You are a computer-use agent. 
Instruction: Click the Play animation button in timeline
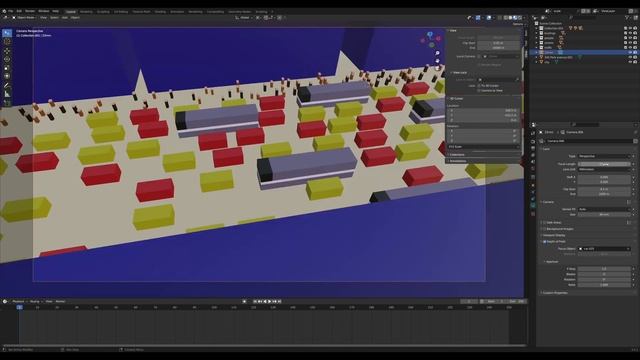click(269, 301)
